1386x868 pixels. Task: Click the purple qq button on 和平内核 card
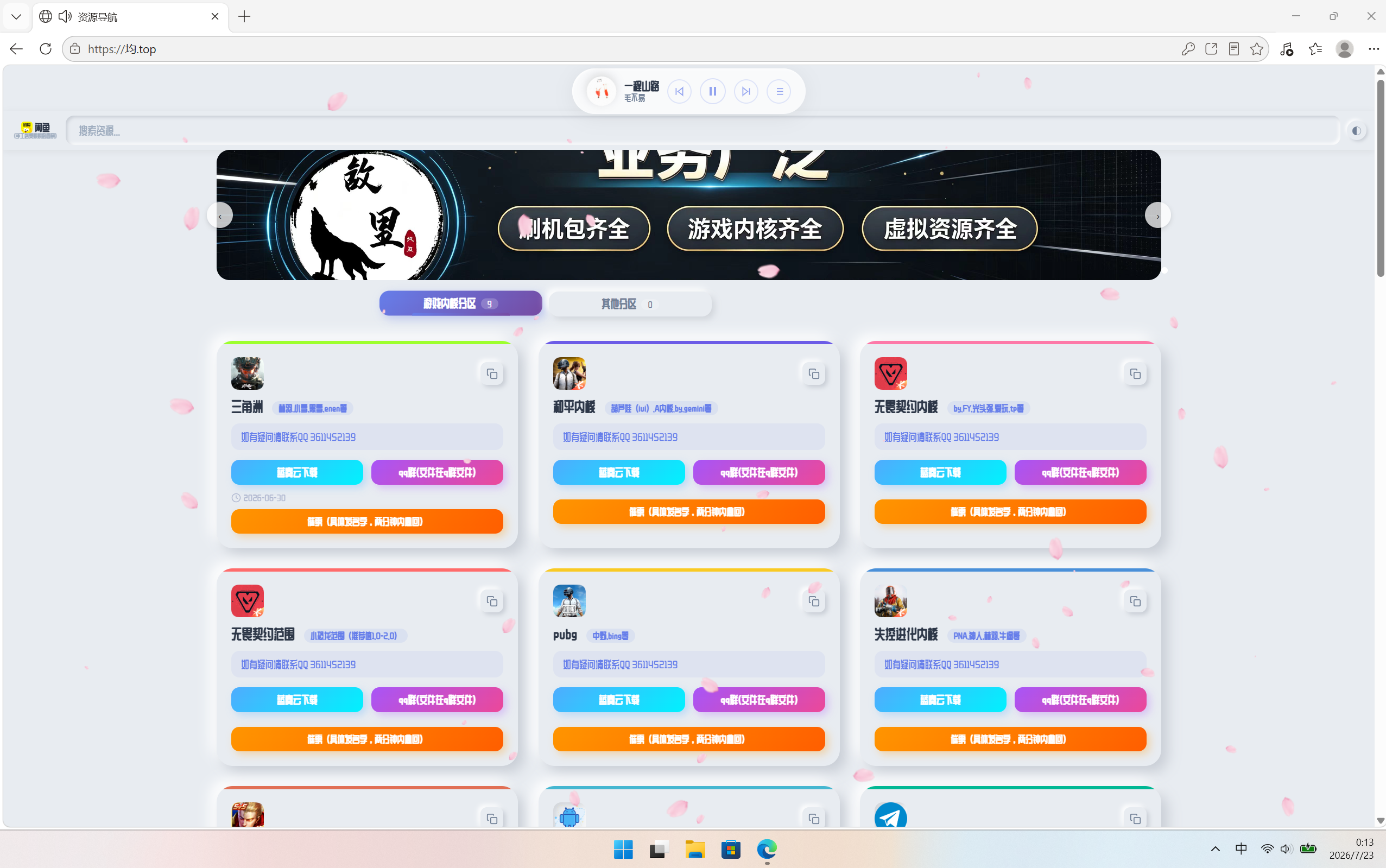pyautogui.click(x=758, y=472)
